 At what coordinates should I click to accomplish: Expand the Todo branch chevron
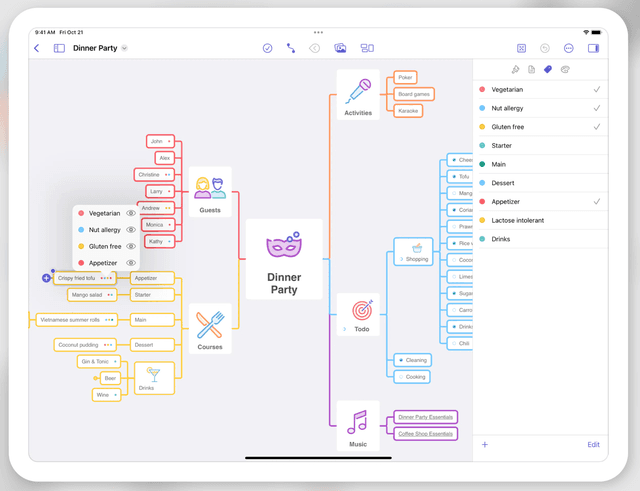click(x=345, y=329)
